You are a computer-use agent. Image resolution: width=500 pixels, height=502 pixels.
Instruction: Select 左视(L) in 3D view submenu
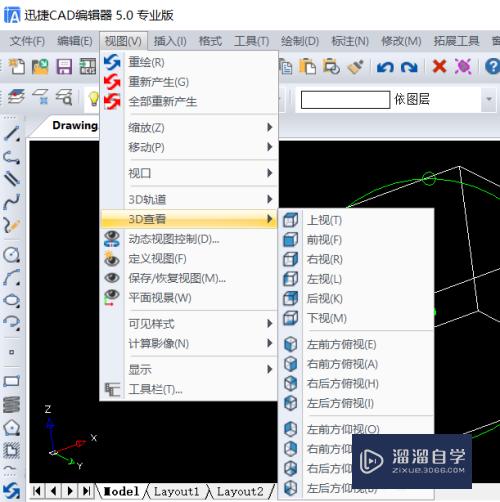pos(356,279)
